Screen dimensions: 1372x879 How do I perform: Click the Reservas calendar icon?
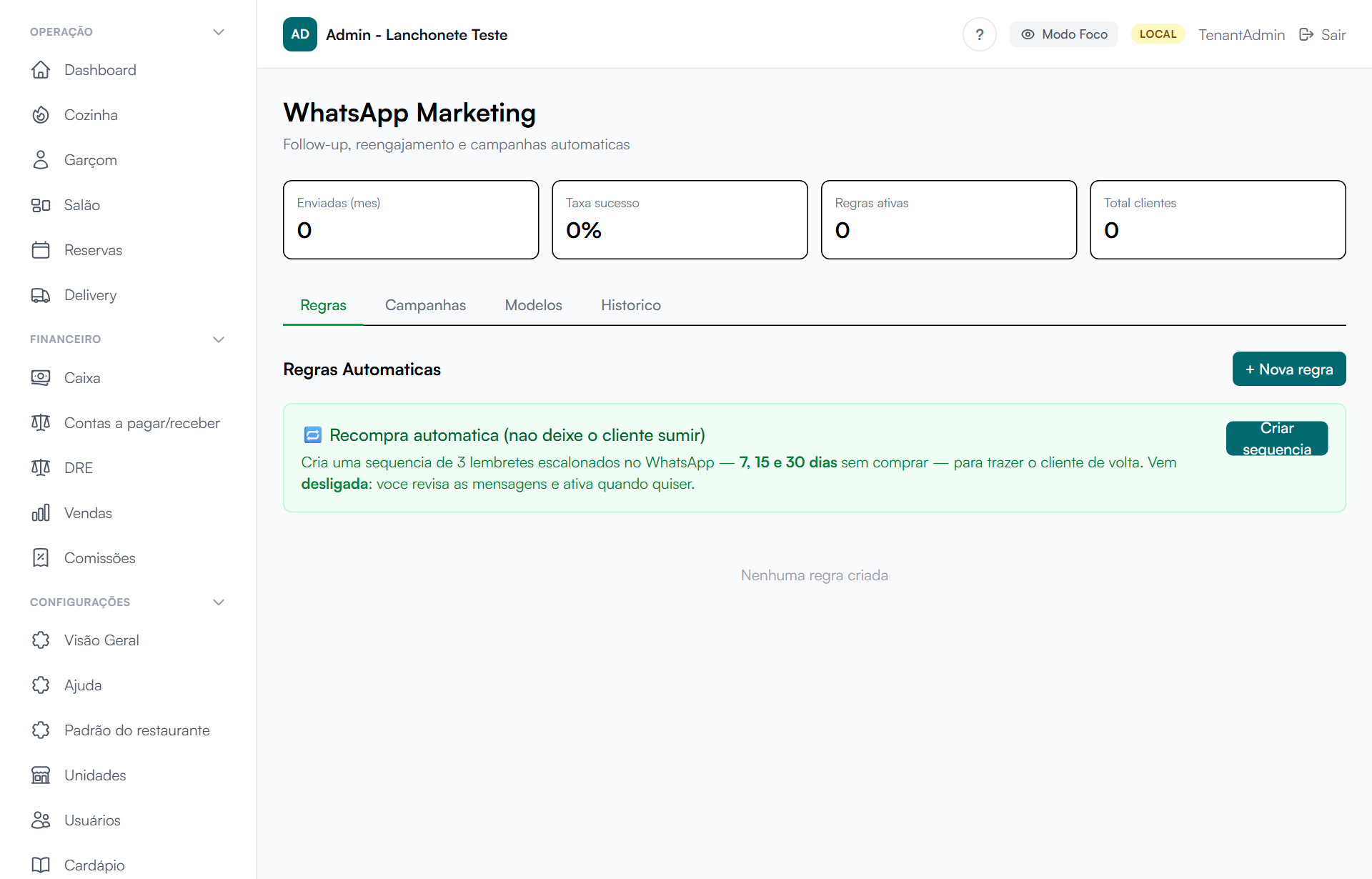click(x=41, y=250)
